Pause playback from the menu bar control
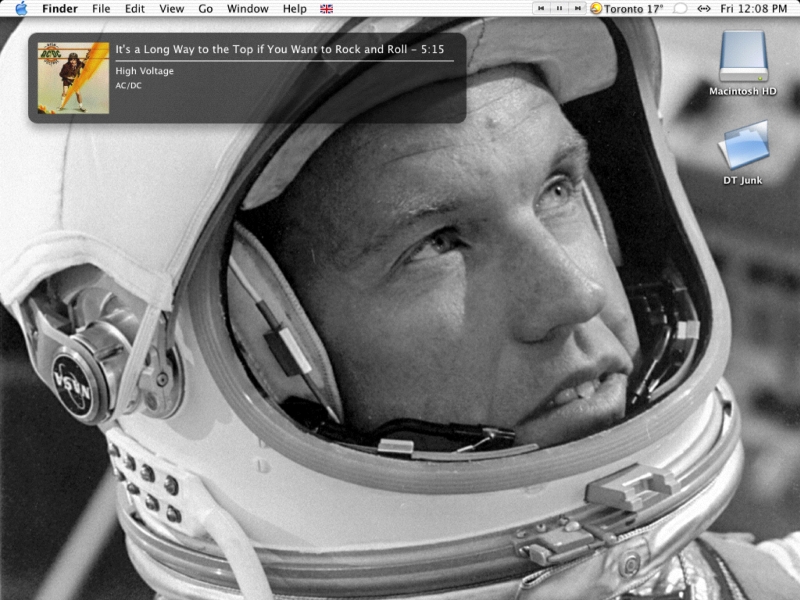The height and width of the screenshot is (600, 800). (x=560, y=8)
